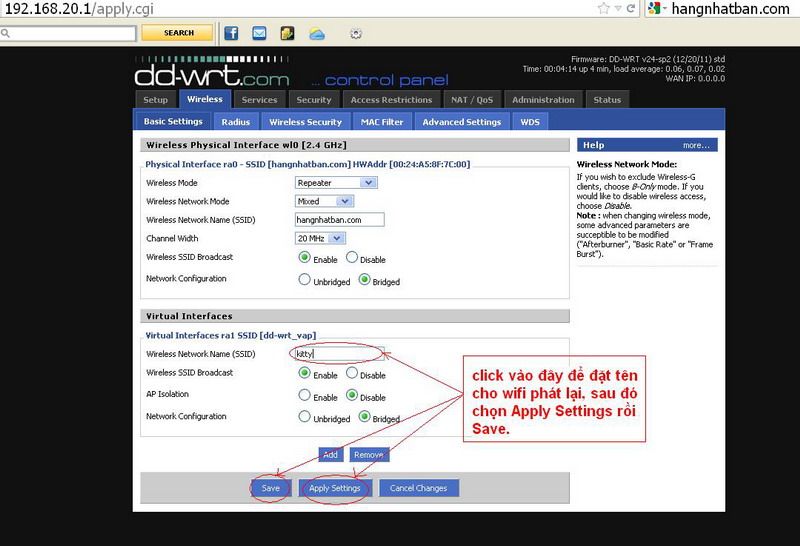Select the Basic Settings sub-tab

173,121
